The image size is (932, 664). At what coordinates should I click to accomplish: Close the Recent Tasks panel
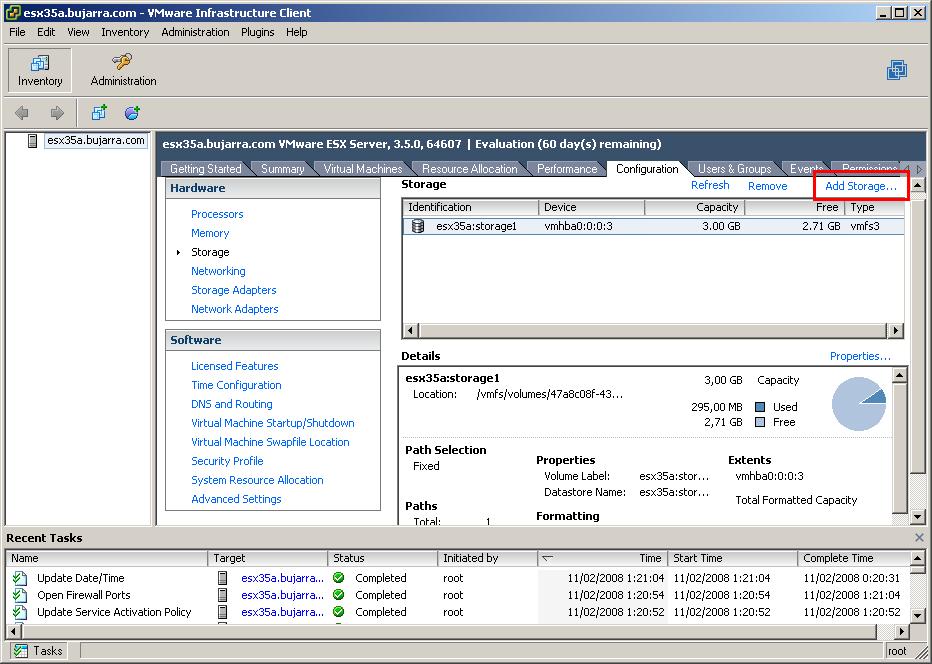920,537
